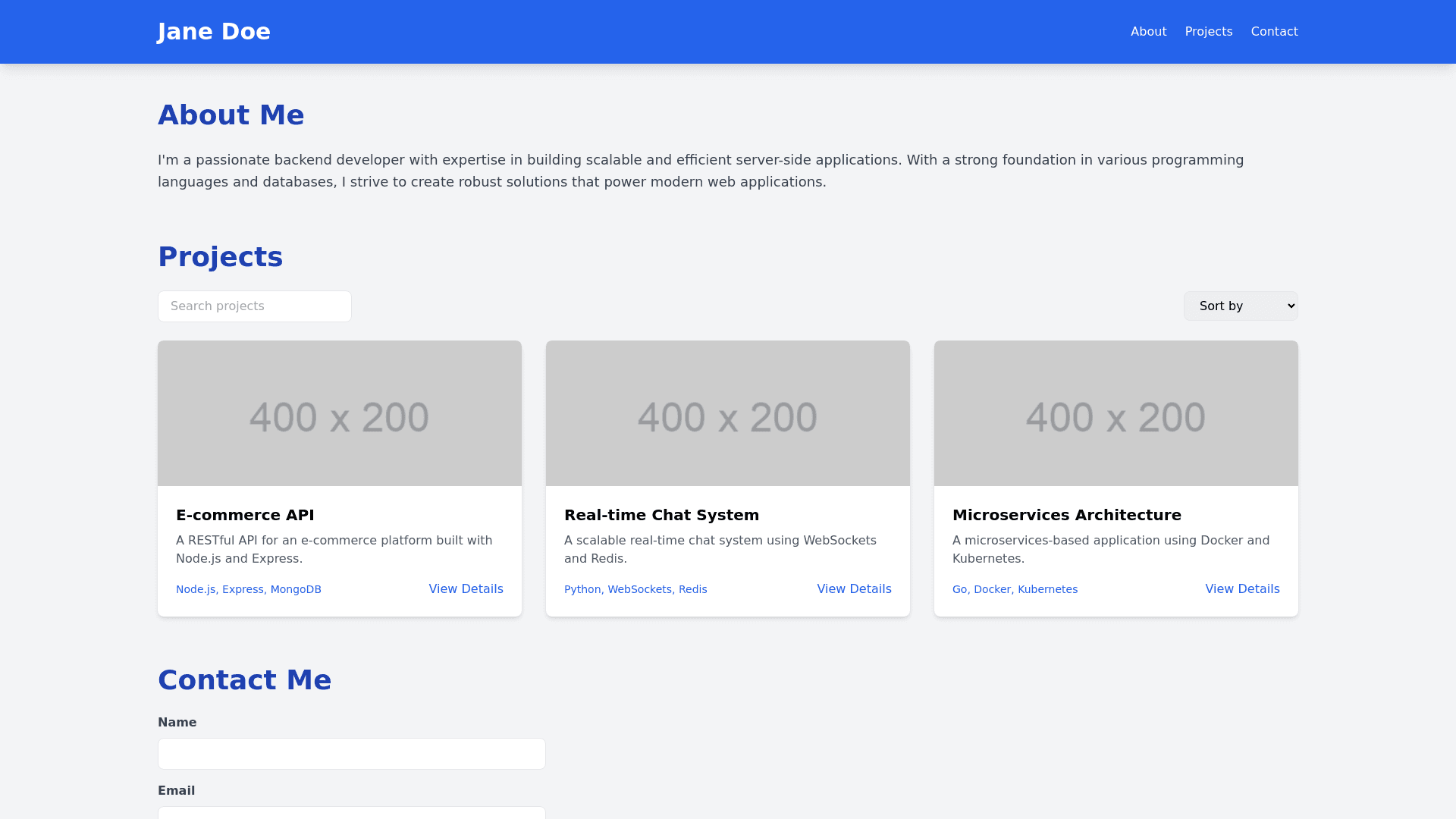Viewport: 1456px width, 819px height.
Task: Click the Real-time Chat System thumbnail
Action: (728, 413)
